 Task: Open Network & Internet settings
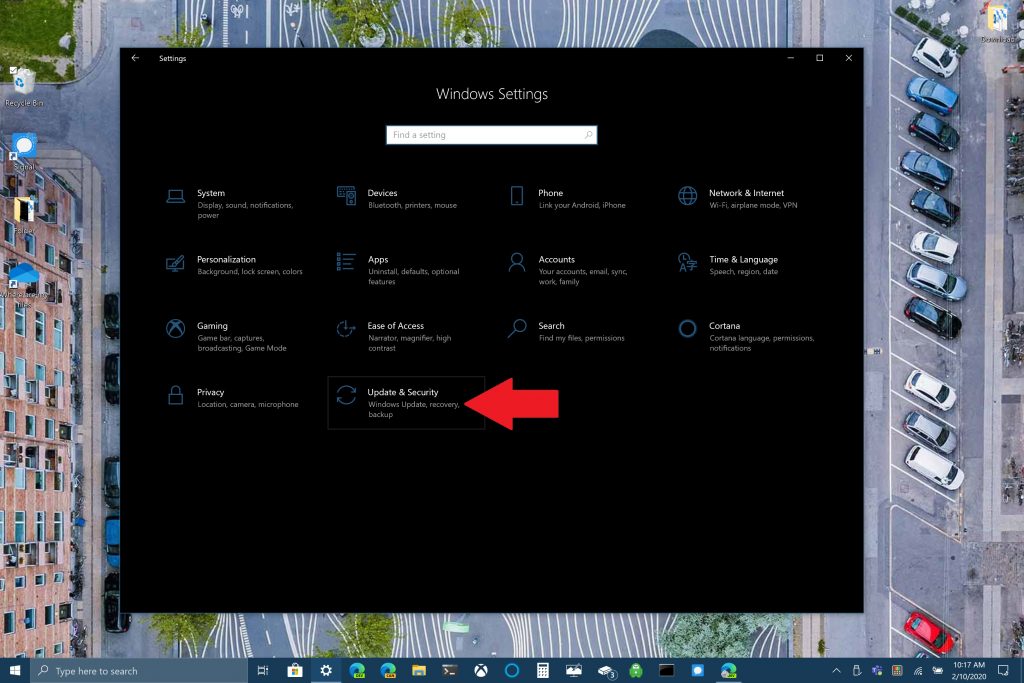746,194
